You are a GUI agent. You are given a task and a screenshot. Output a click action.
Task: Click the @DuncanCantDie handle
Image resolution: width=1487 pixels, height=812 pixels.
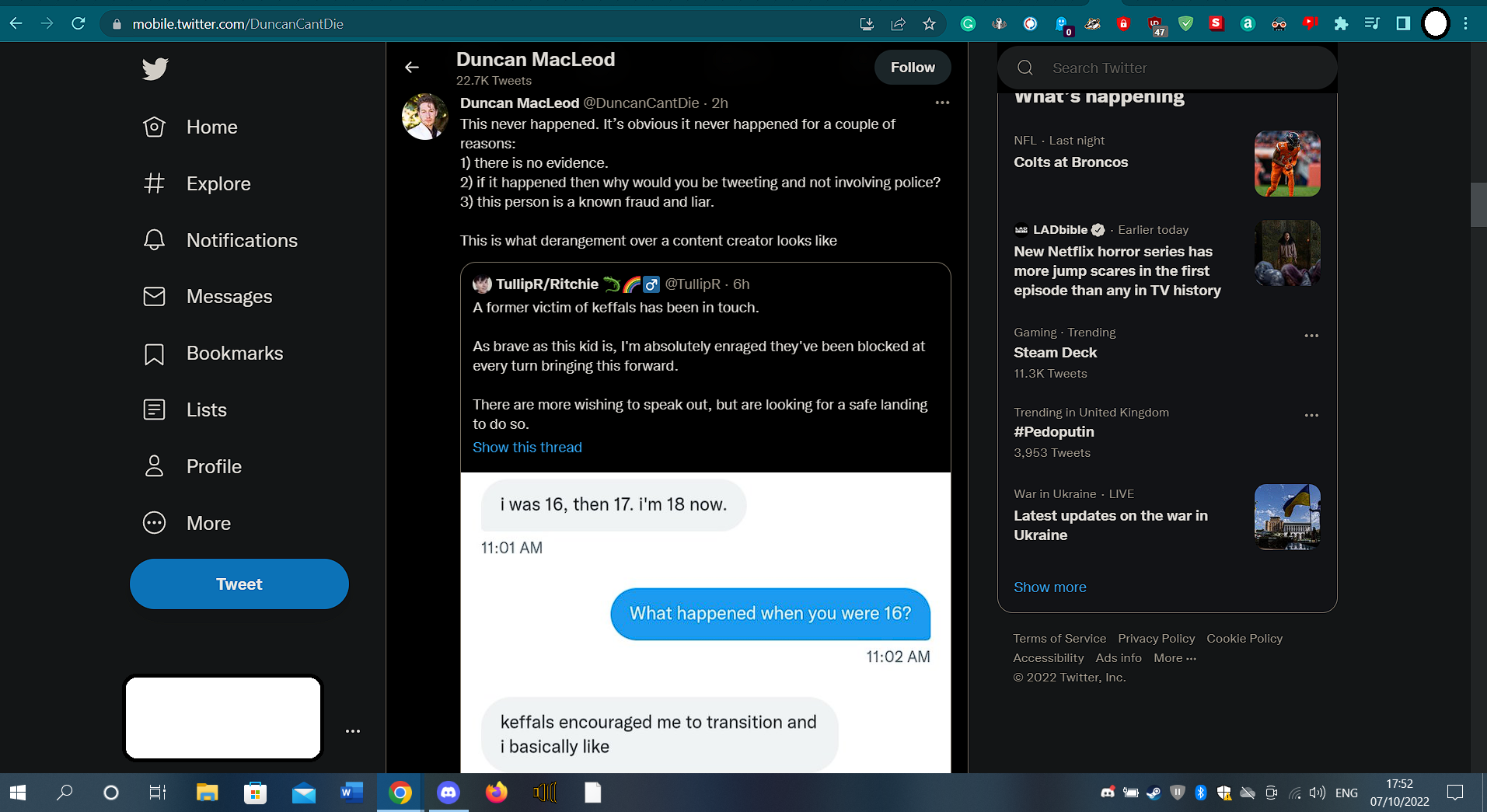click(x=641, y=103)
